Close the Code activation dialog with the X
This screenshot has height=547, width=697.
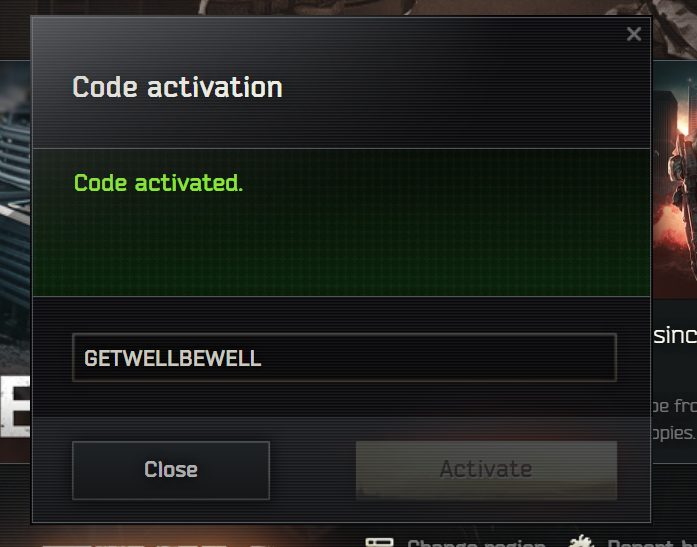633,34
